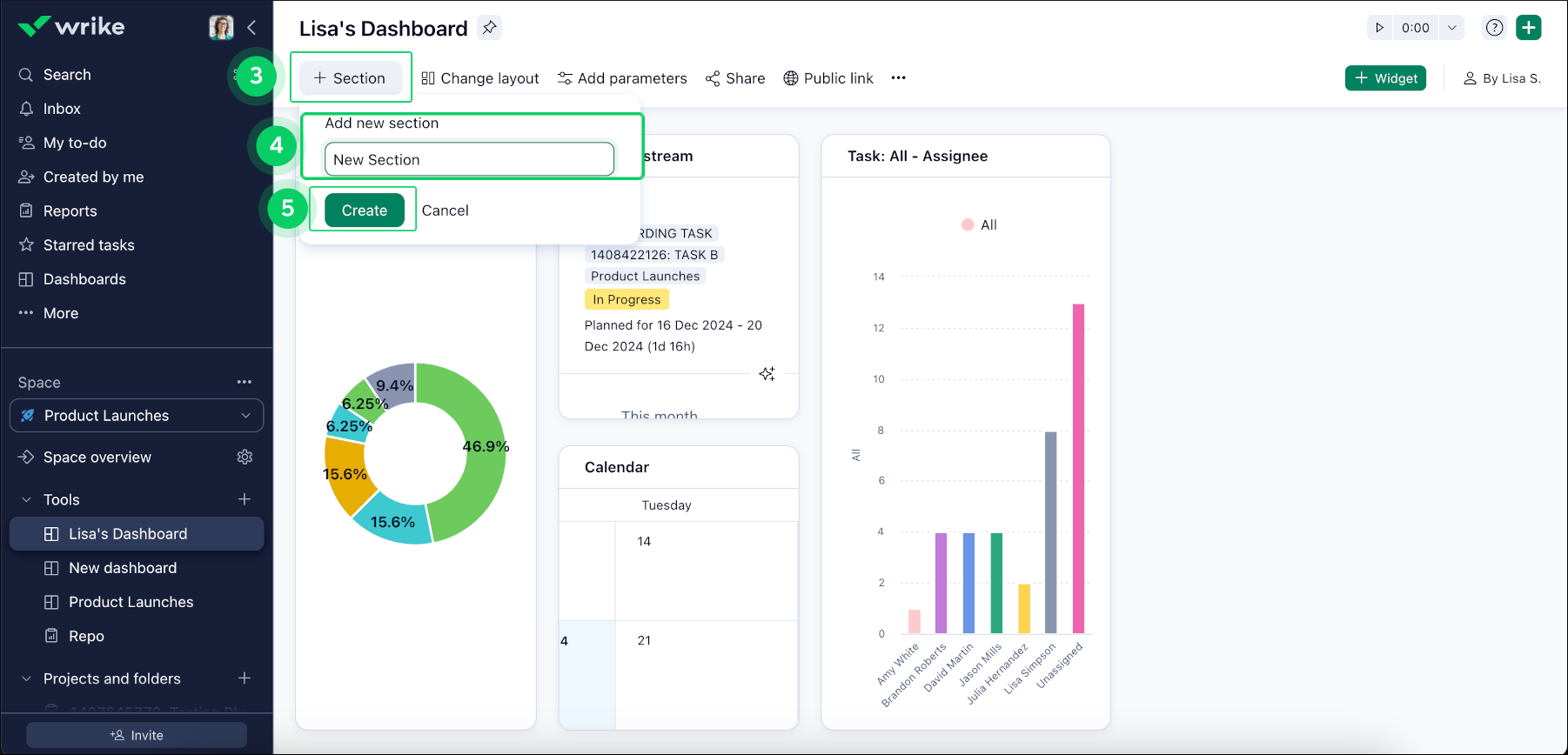Click the Create button

pos(364,210)
